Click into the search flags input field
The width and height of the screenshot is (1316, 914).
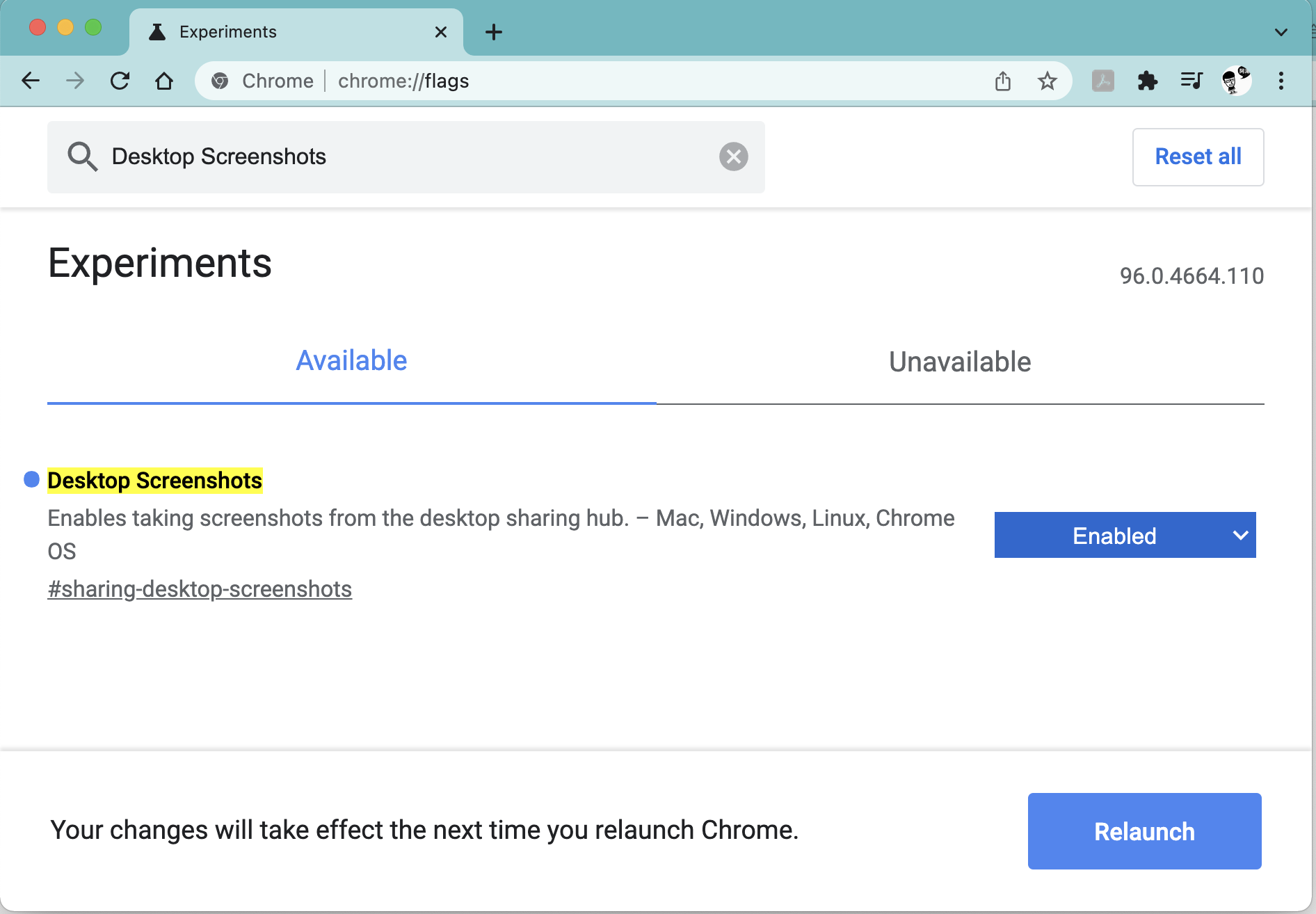coord(410,157)
